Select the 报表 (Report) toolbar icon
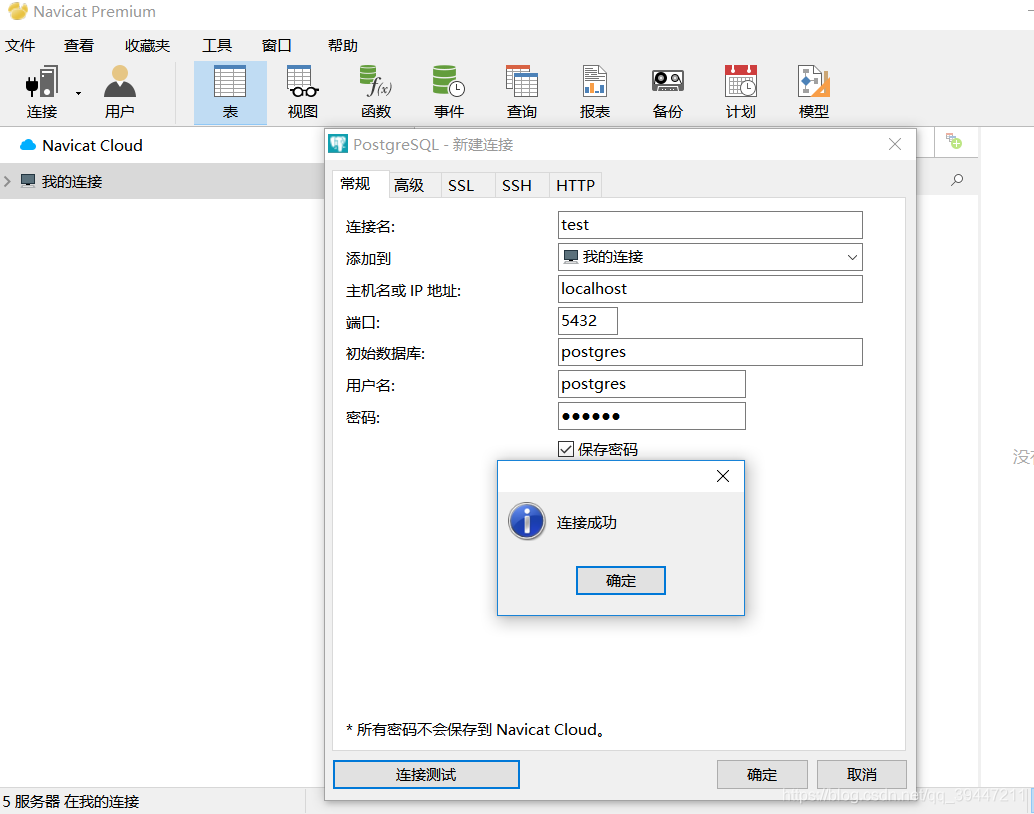Screen dimensions: 1034x814 click(x=595, y=92)
